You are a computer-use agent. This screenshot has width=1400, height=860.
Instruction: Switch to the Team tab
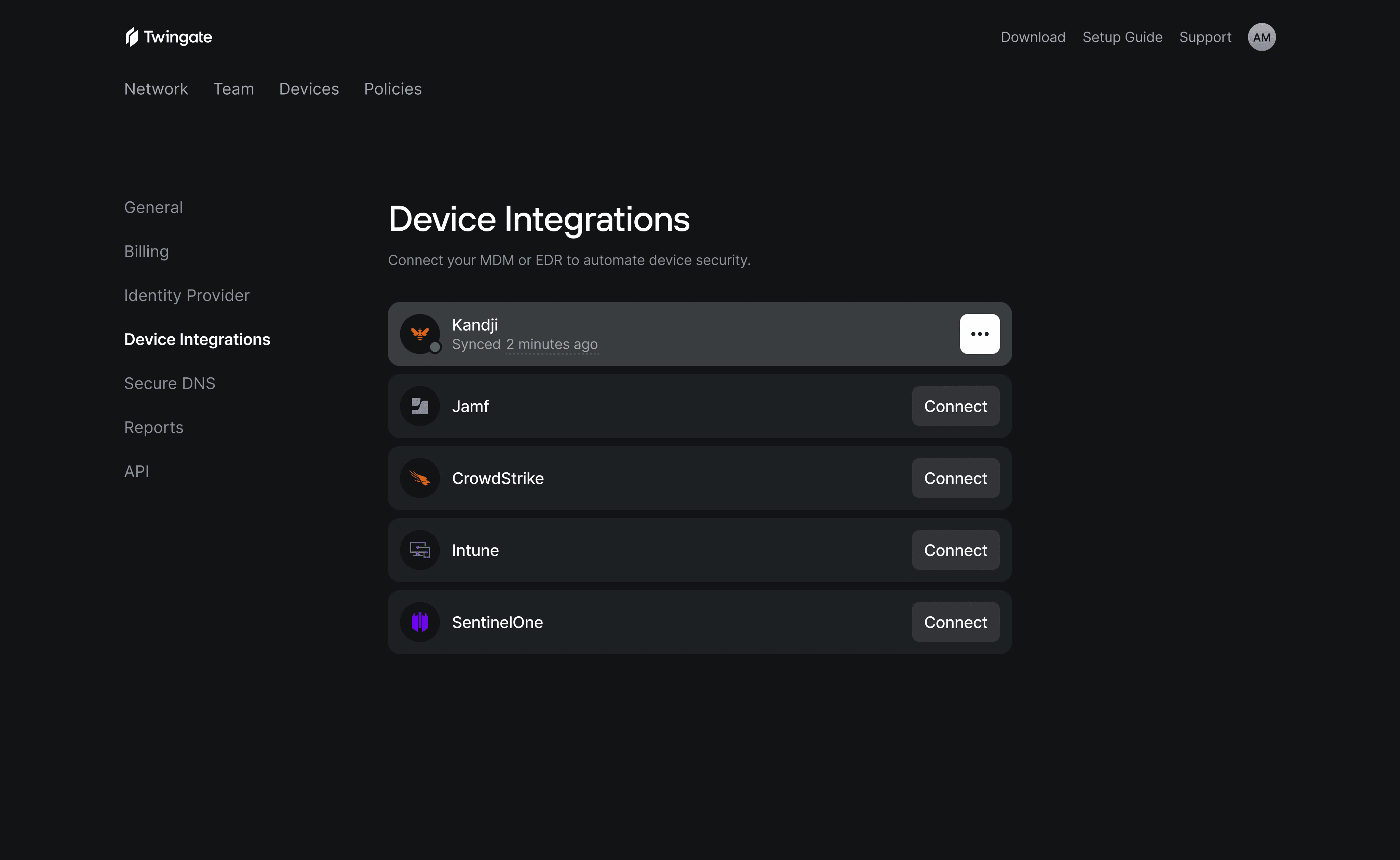[x=233, y=89]
